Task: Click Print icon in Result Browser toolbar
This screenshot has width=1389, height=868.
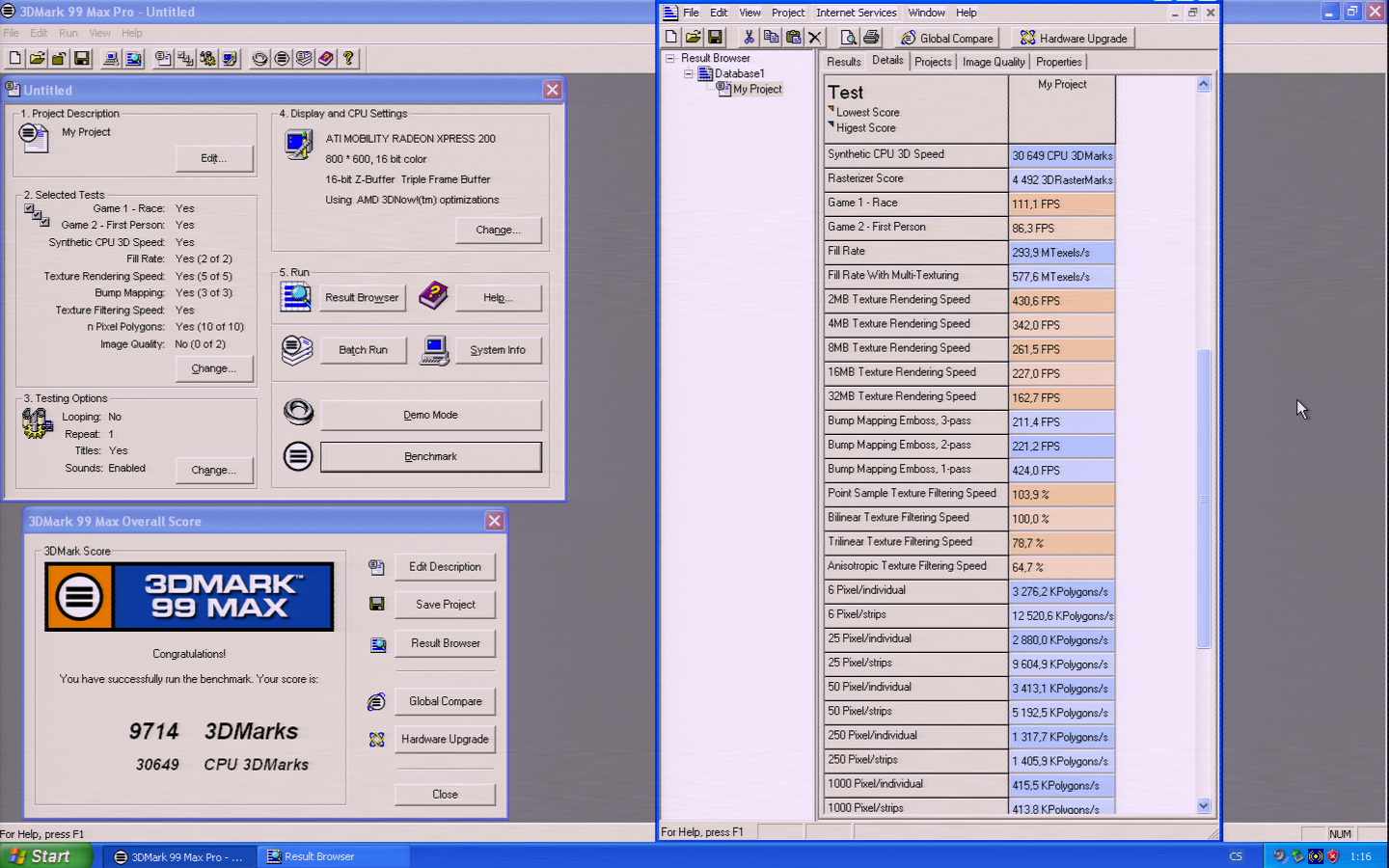Action: click(x=871, y=37)
